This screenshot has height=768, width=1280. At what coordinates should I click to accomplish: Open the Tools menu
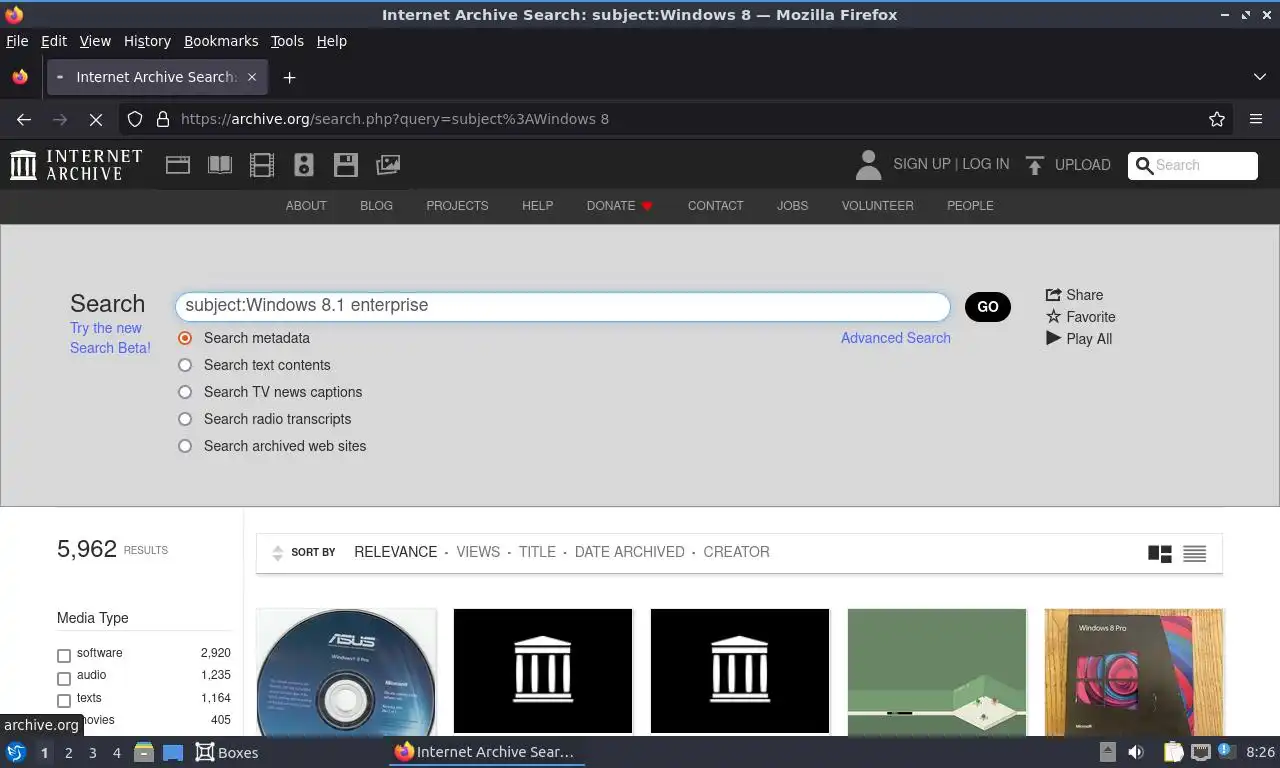[x=287, y=41]
